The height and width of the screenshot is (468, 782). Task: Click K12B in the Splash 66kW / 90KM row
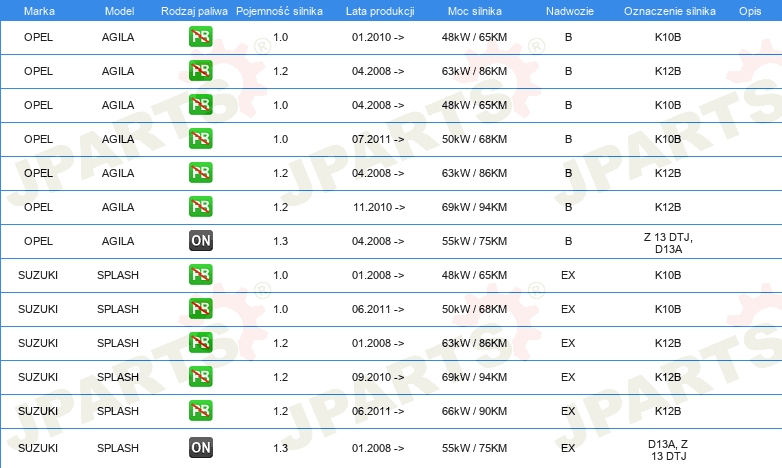coord(668,411)
